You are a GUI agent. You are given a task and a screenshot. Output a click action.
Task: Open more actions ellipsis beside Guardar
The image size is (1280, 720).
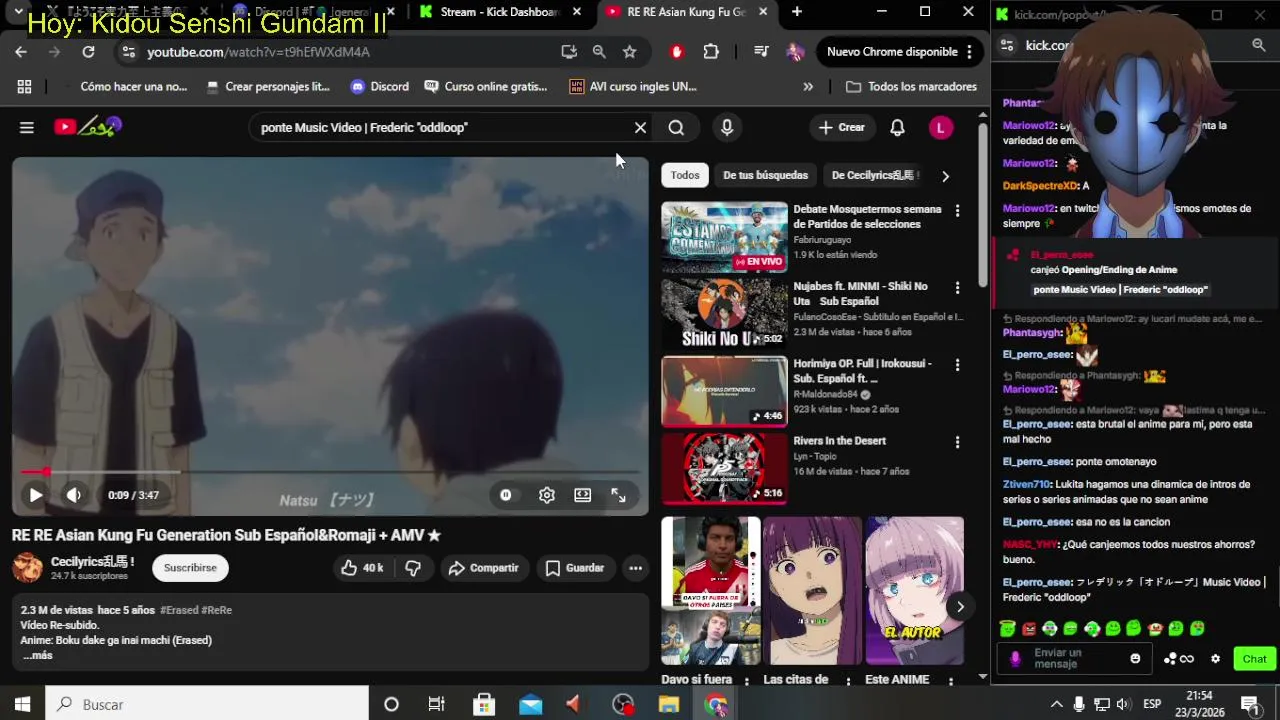[635, 568]
